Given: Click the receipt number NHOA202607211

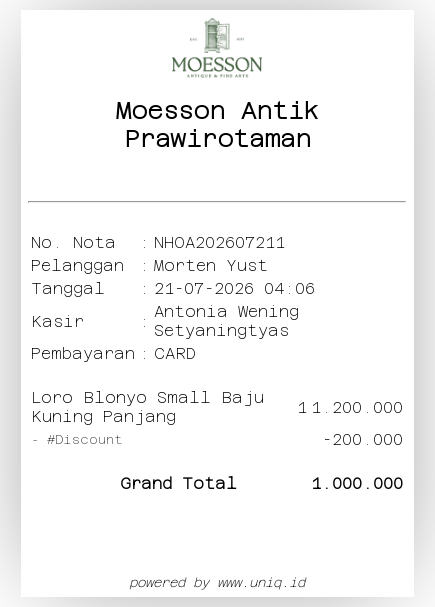Looking at the screenshot, I should 219,243.
